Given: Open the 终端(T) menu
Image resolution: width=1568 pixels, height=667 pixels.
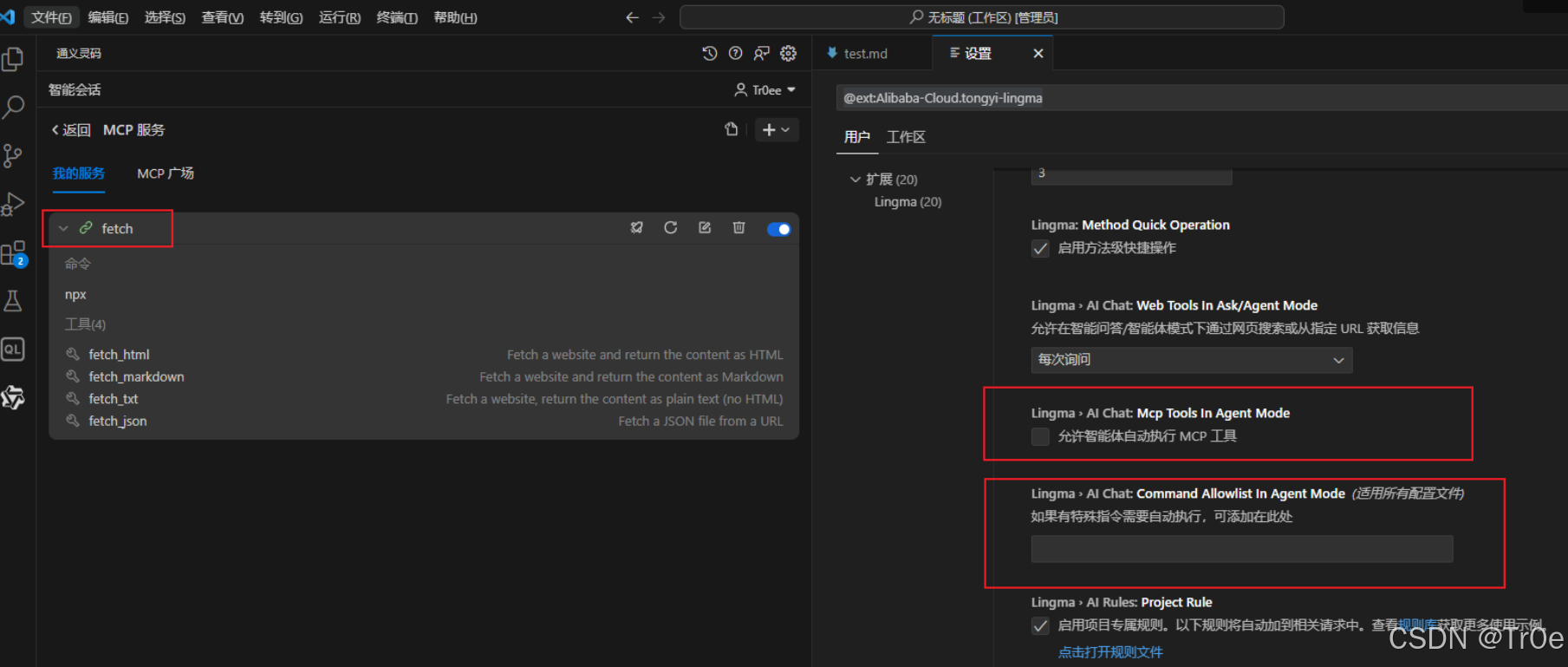Looking at the screenshot, I should [397, 17].
